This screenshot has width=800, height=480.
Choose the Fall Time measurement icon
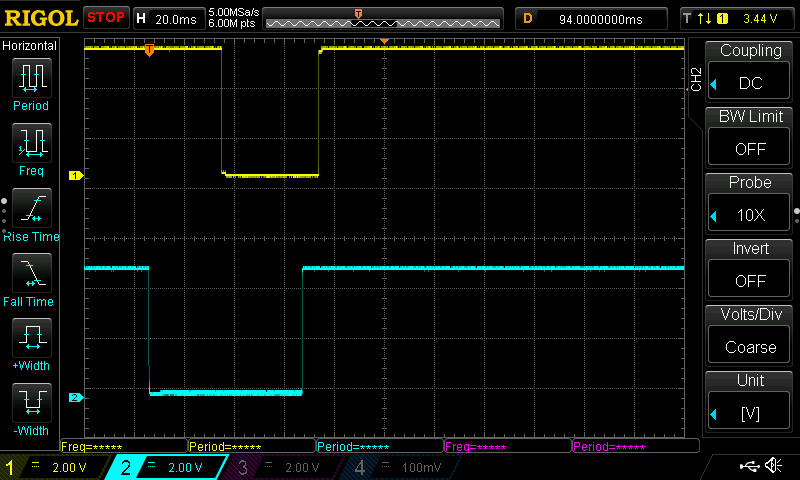tap(31, 273)
